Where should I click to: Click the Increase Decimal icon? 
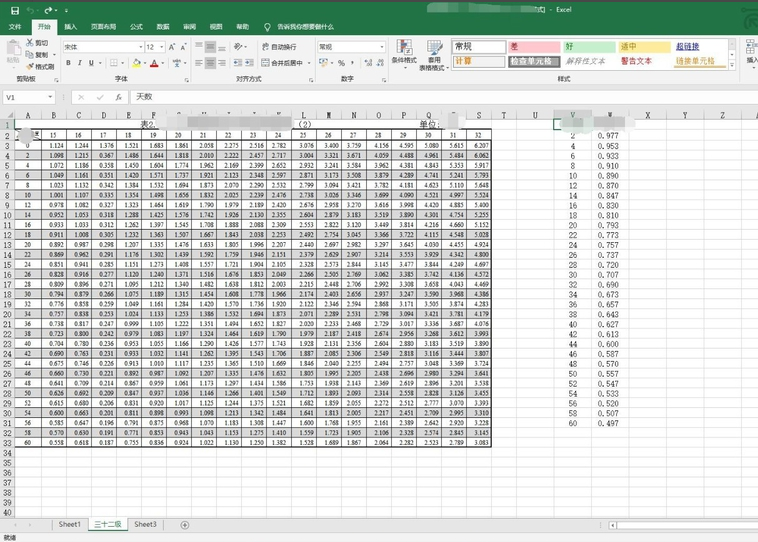click(x=368, y=63)
